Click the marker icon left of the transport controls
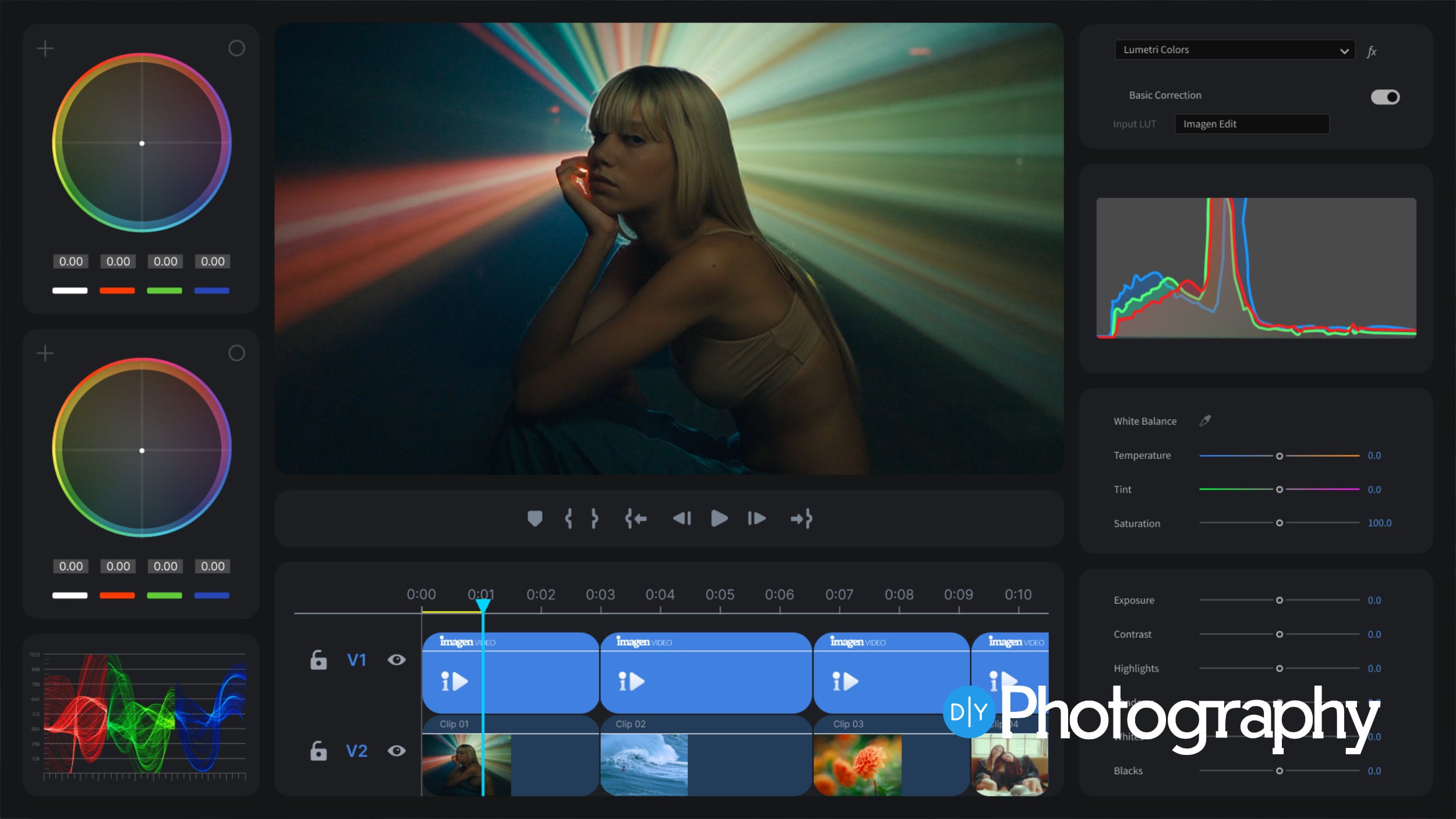 536,518
